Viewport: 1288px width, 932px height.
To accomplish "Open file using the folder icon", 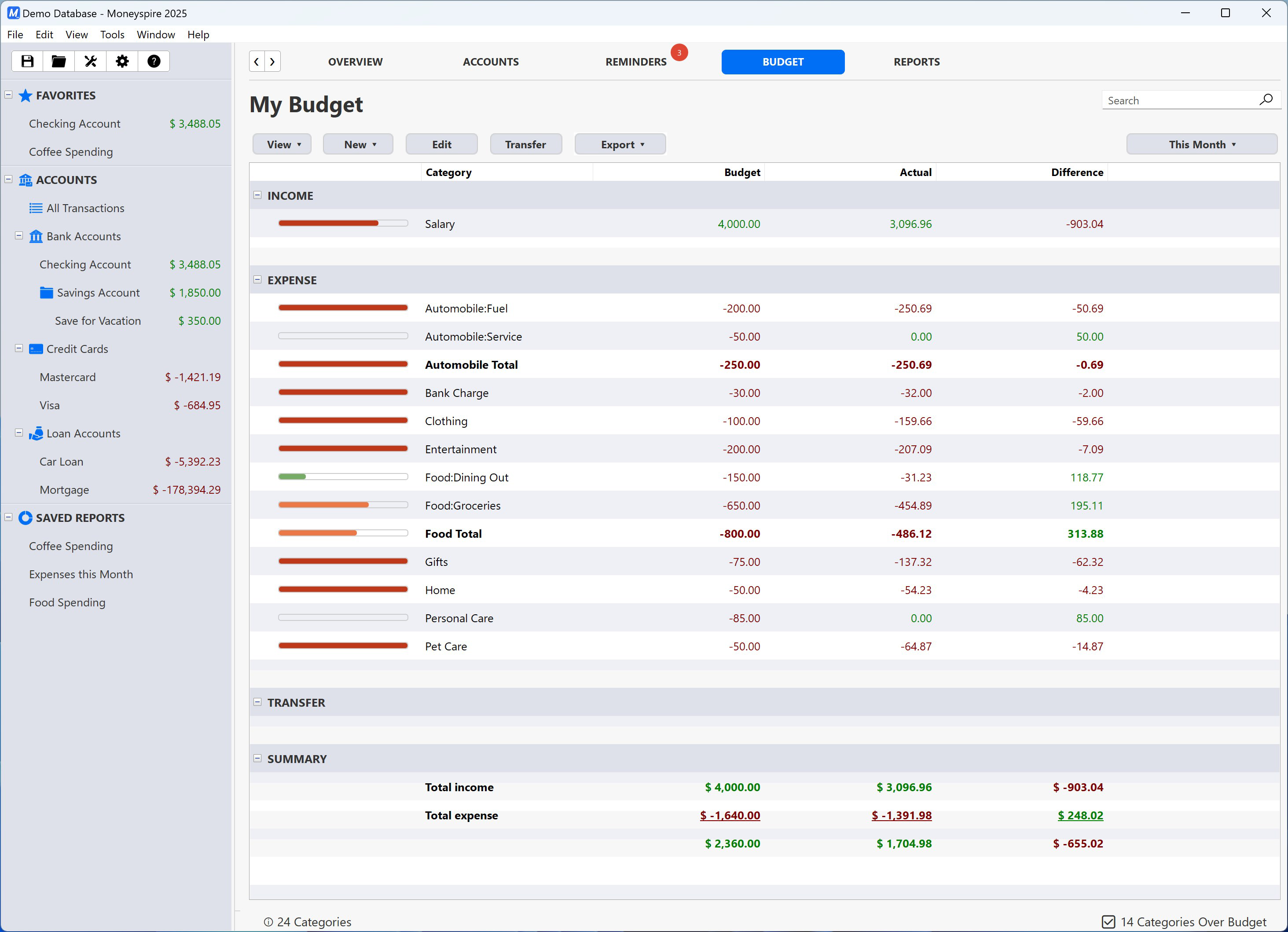I will 59,61.
